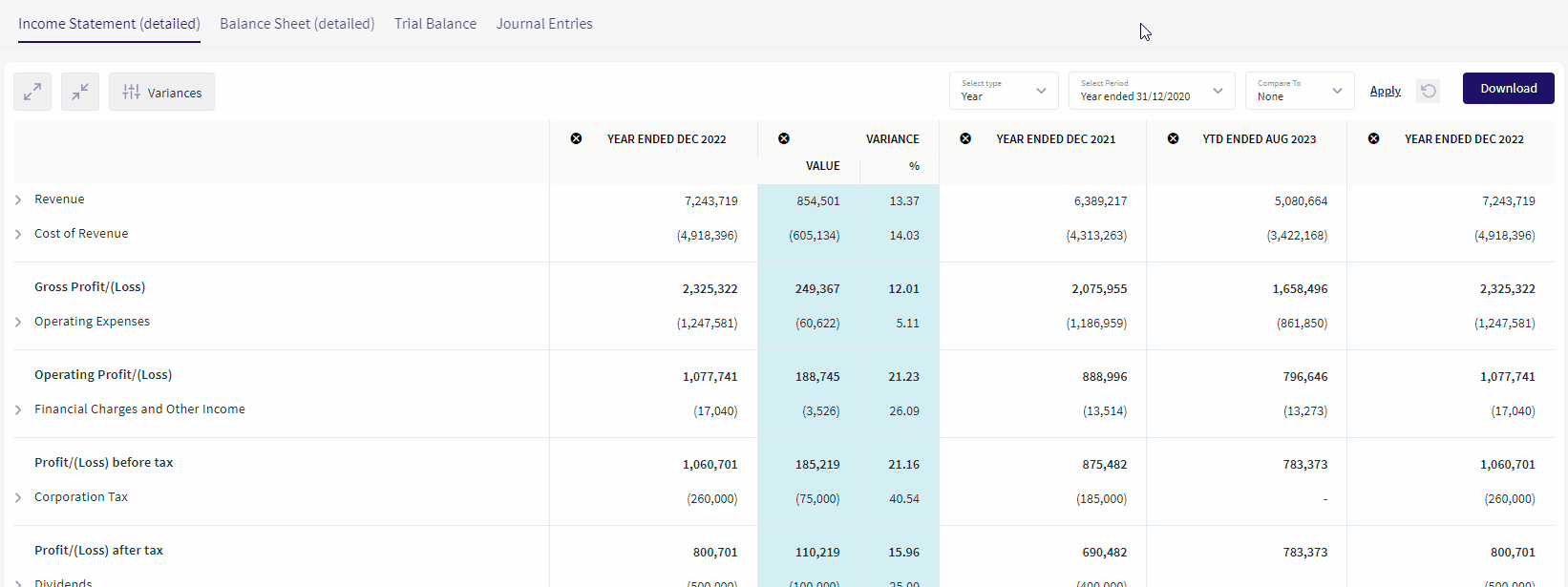Click the Download button

pyautogui.click(x=1509, y=88)
